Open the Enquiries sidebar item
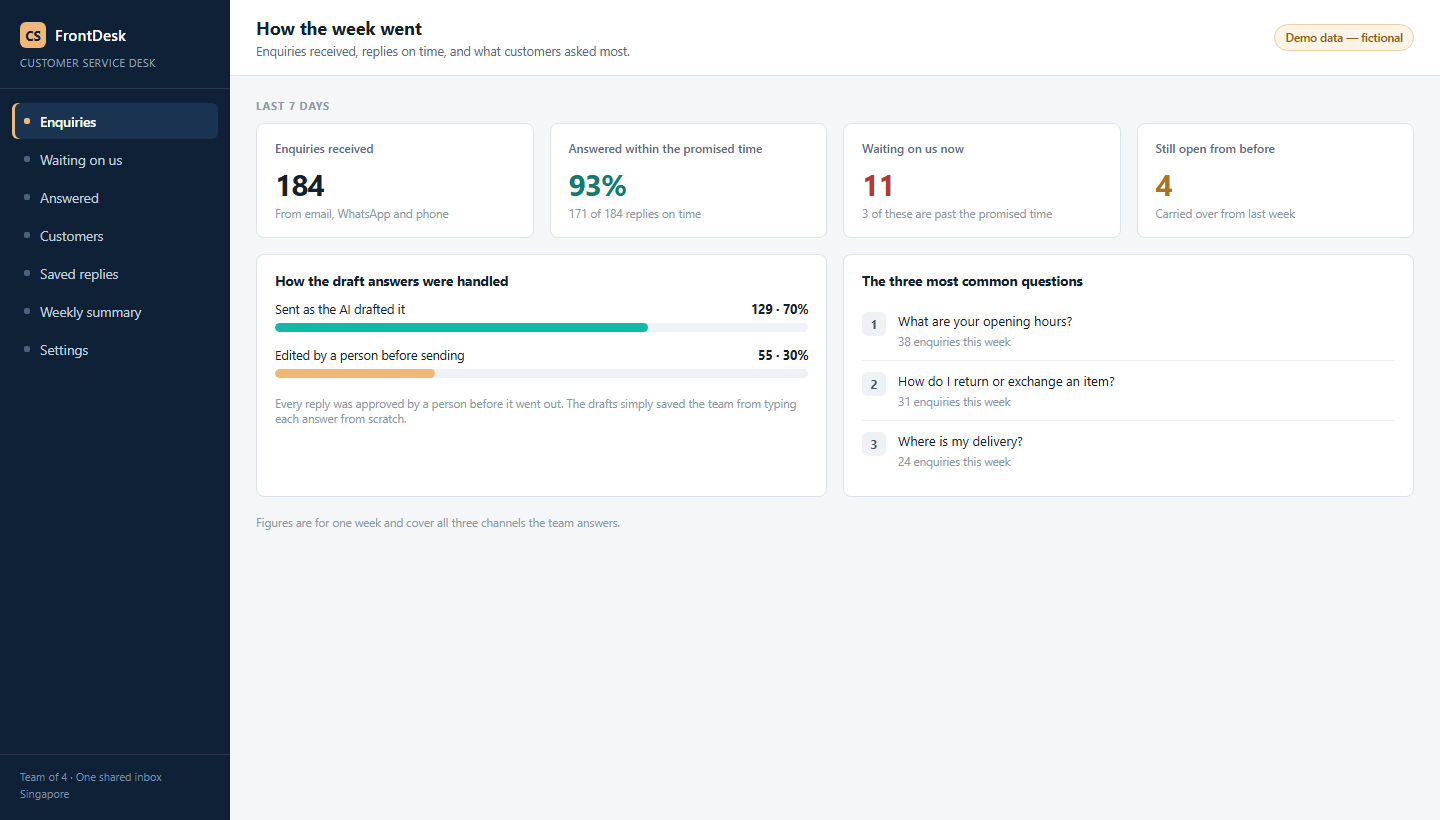The width and height of the screenshot is (1440, 820). pyautogui.click(x=115, y=121)
